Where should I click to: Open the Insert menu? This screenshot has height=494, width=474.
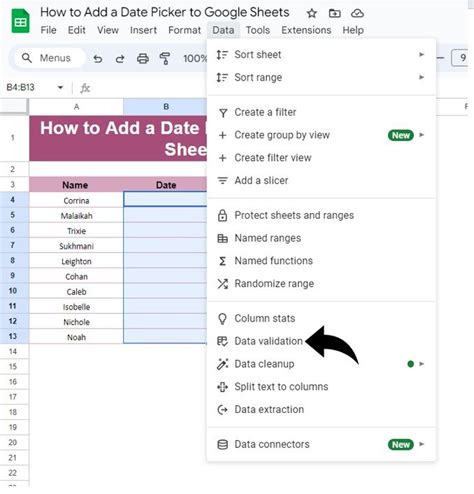click(143, 30)
